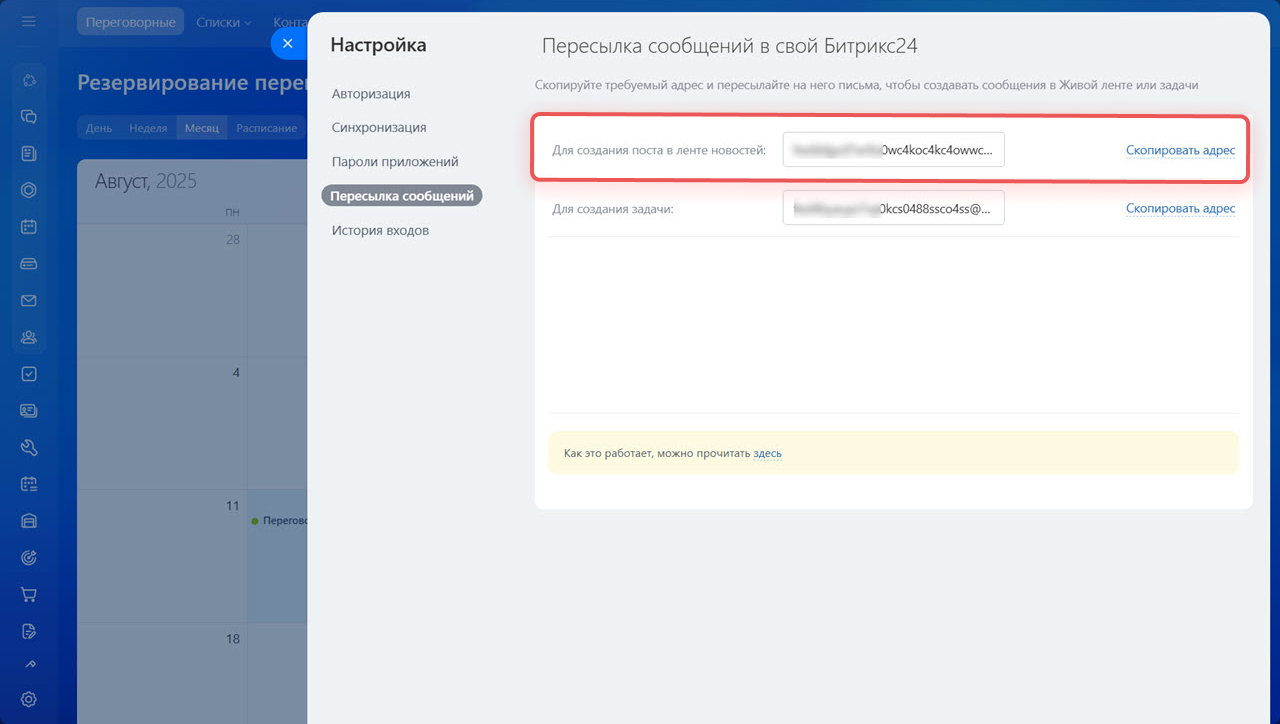Open the calendar-with-list booking icon

pos(29,484)
